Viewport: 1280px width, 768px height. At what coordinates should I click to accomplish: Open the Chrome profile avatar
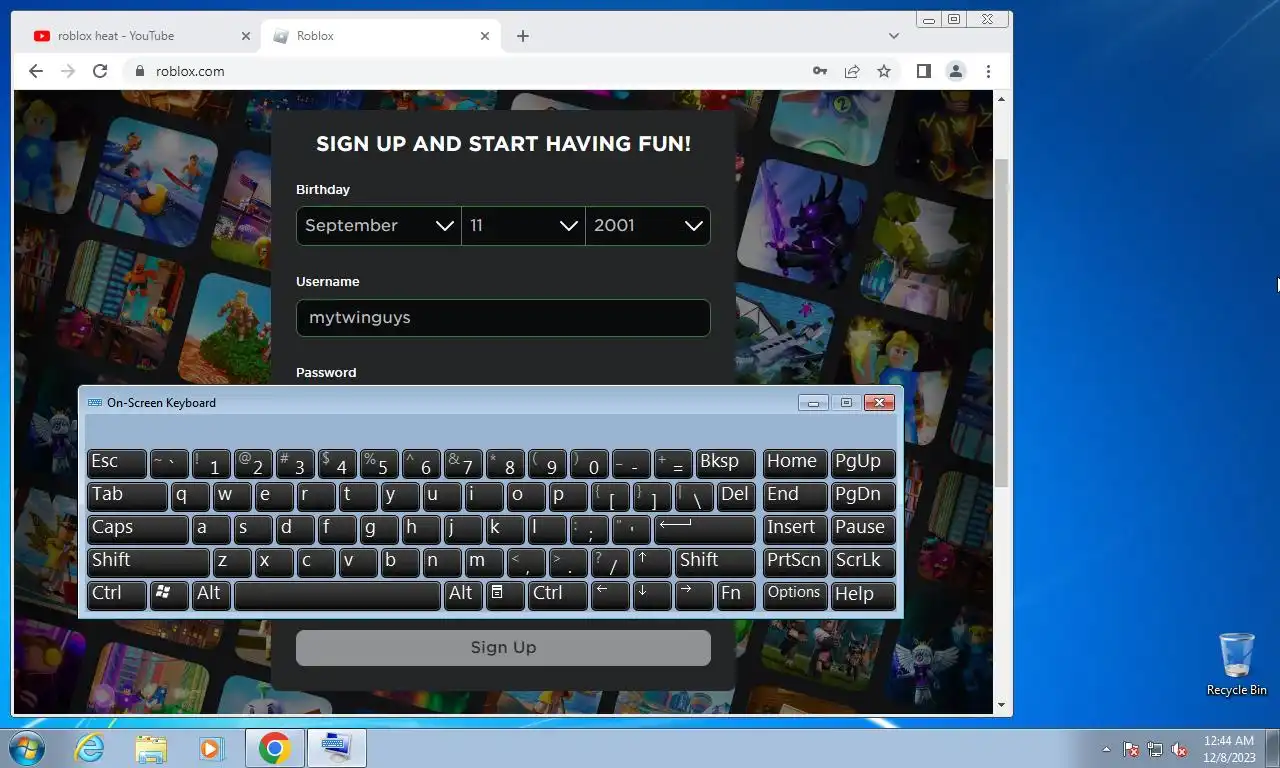pos(956,71)
